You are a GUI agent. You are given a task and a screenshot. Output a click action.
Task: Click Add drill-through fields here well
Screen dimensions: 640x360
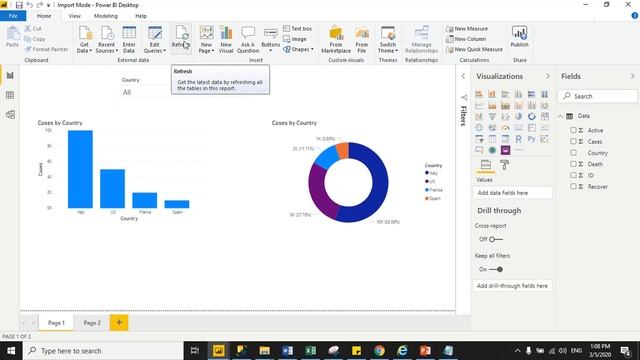[513, 286]
